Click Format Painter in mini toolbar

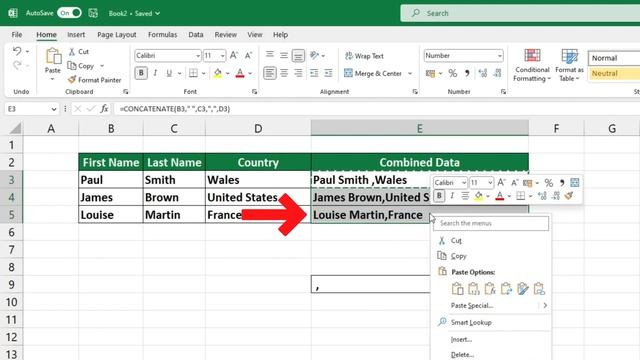(x=569, y=196)
